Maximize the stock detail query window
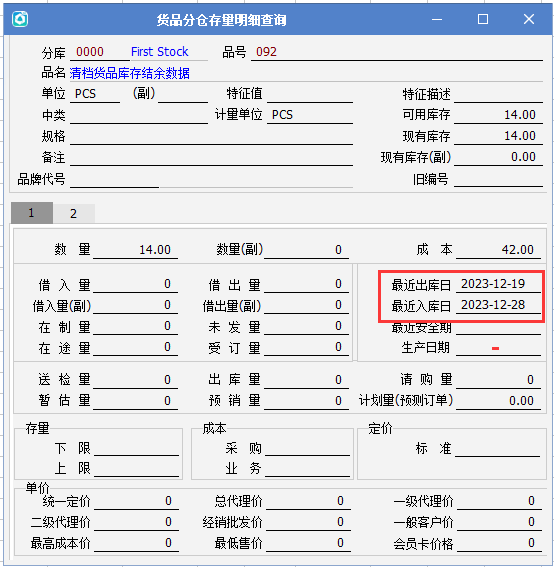 click(x=483, y=19)
